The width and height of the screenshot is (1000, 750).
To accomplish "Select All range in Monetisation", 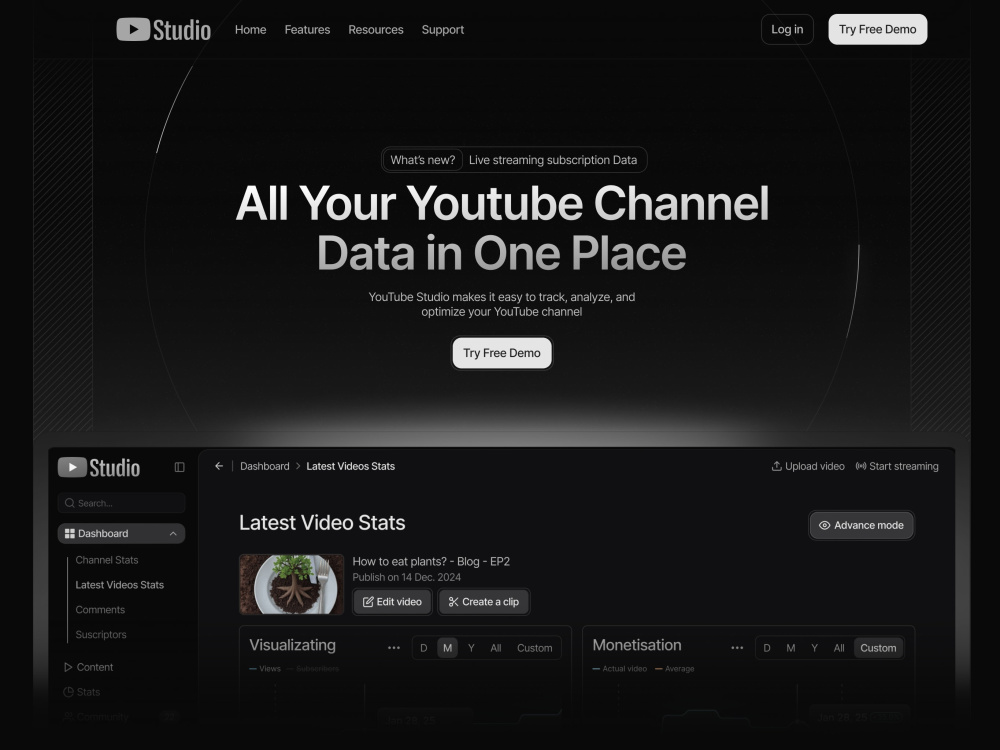I will 839,648.
